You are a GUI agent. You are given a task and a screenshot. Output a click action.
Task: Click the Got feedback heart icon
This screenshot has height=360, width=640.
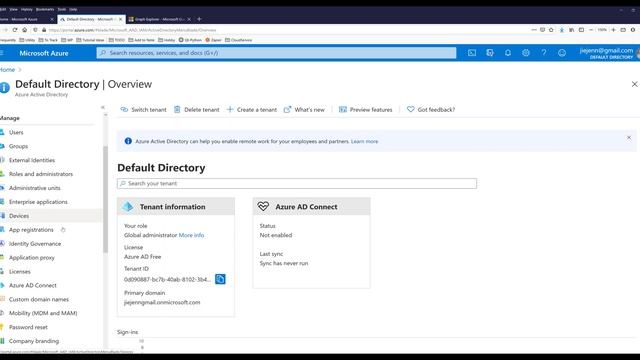click(x=411, y=109)
